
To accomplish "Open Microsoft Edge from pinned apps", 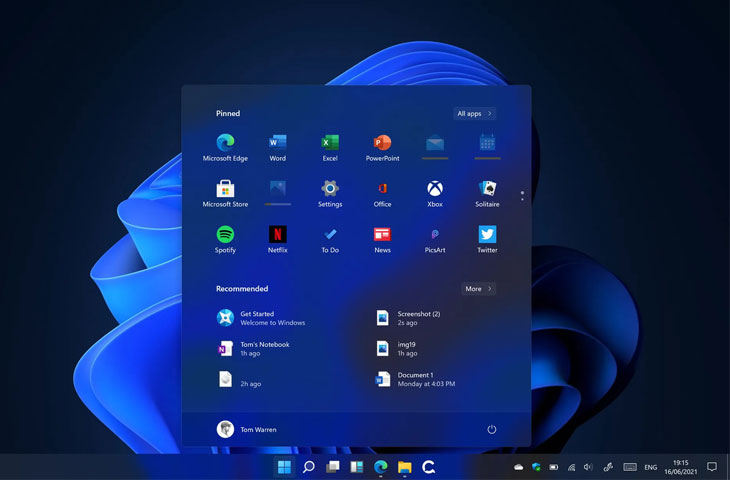I will pyautogui.click(x=225, y=143).
